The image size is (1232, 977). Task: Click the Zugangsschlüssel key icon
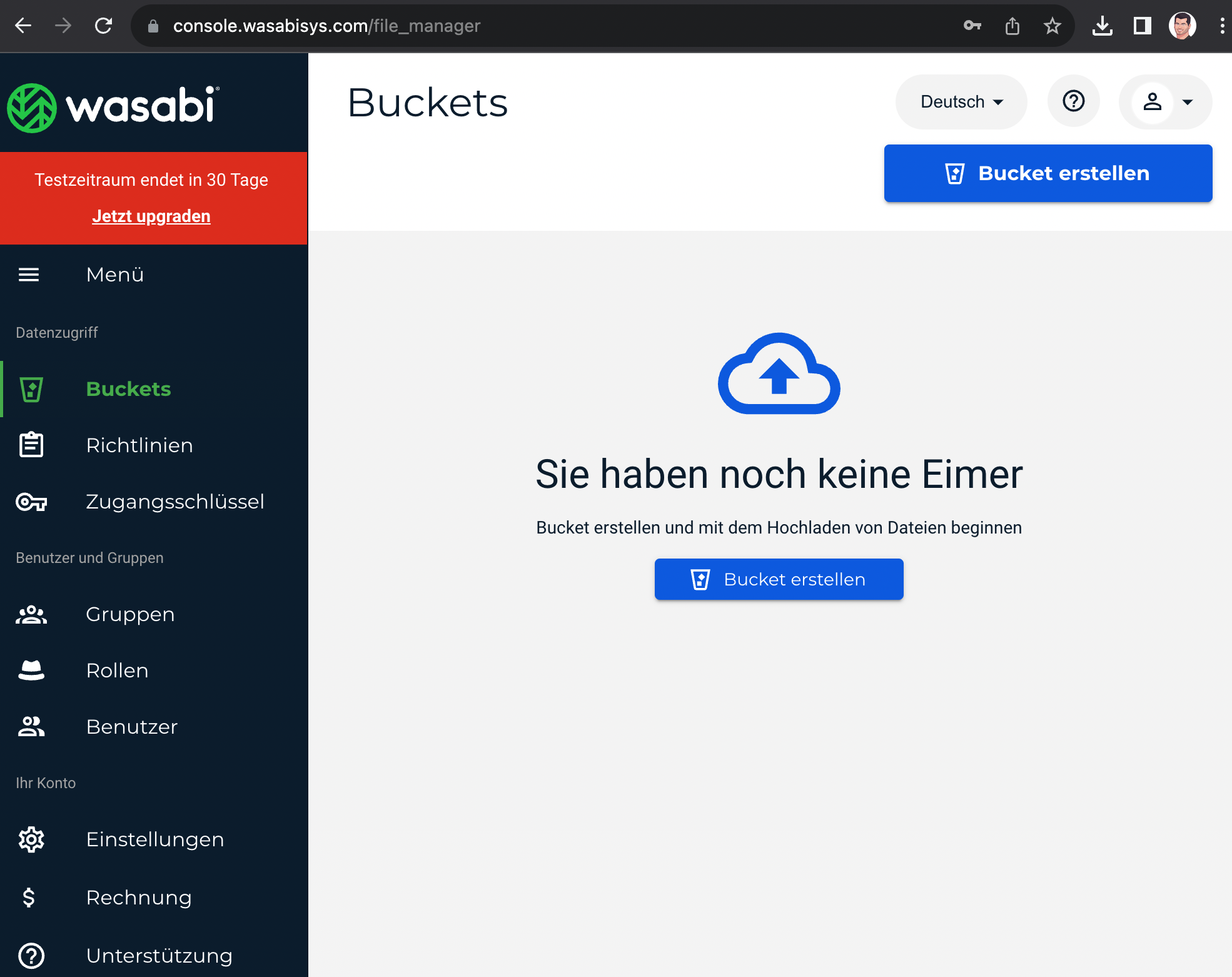(x=31, y=502)
